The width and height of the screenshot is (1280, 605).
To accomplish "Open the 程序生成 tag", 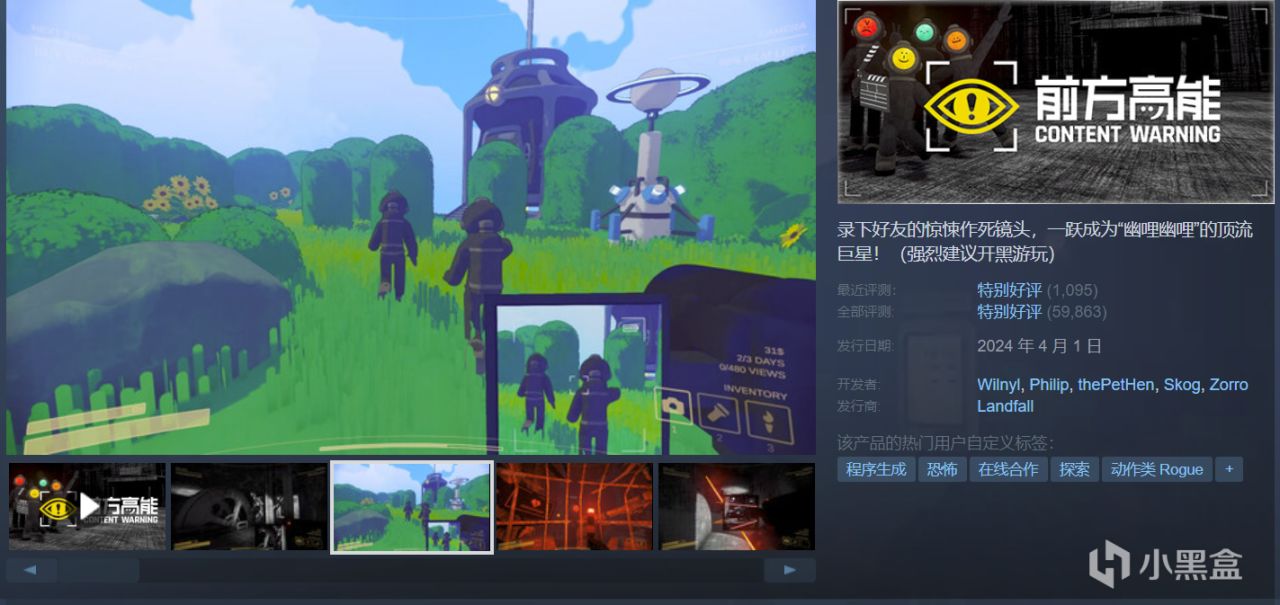I will pos(876,469).
